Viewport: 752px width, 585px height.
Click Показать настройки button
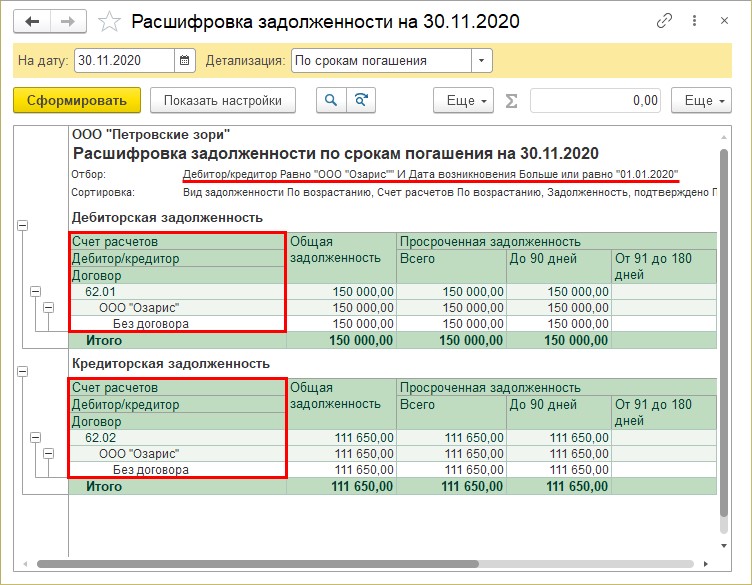tap(223, 100)
